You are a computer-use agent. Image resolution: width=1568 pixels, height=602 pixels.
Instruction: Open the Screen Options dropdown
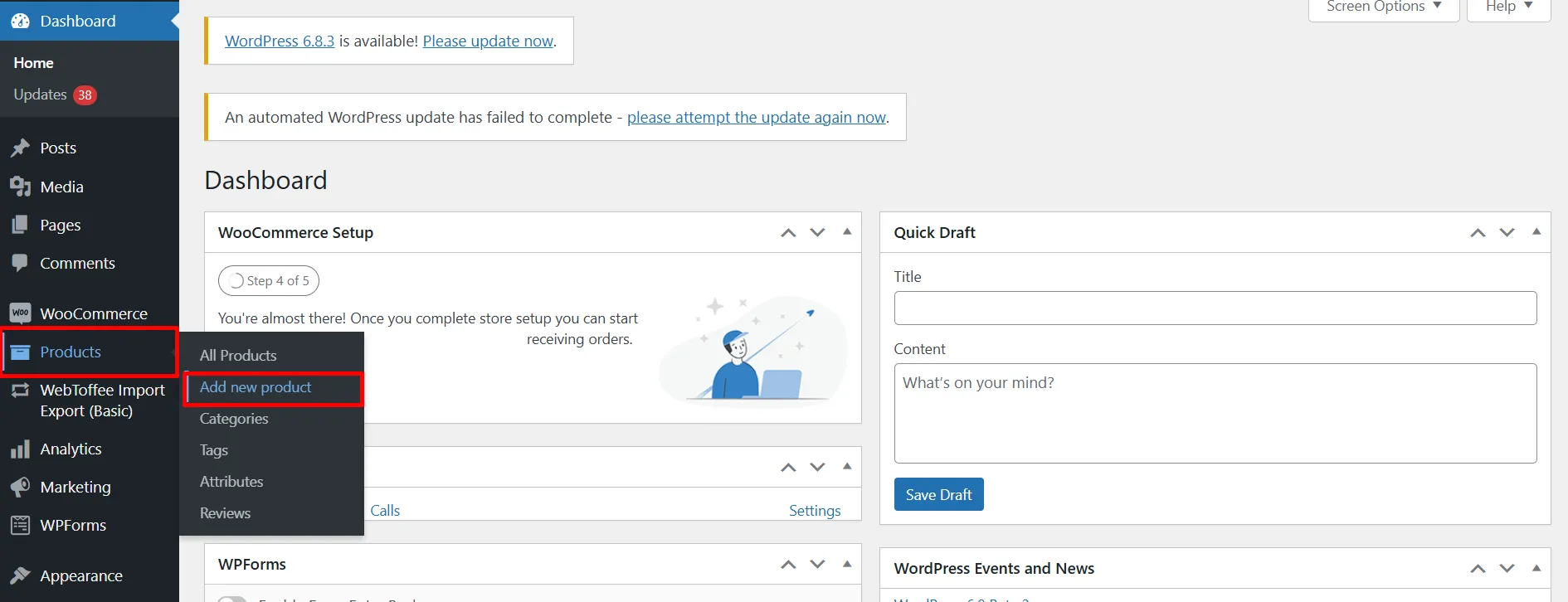pyautogui.click(x=1384, y=7)
